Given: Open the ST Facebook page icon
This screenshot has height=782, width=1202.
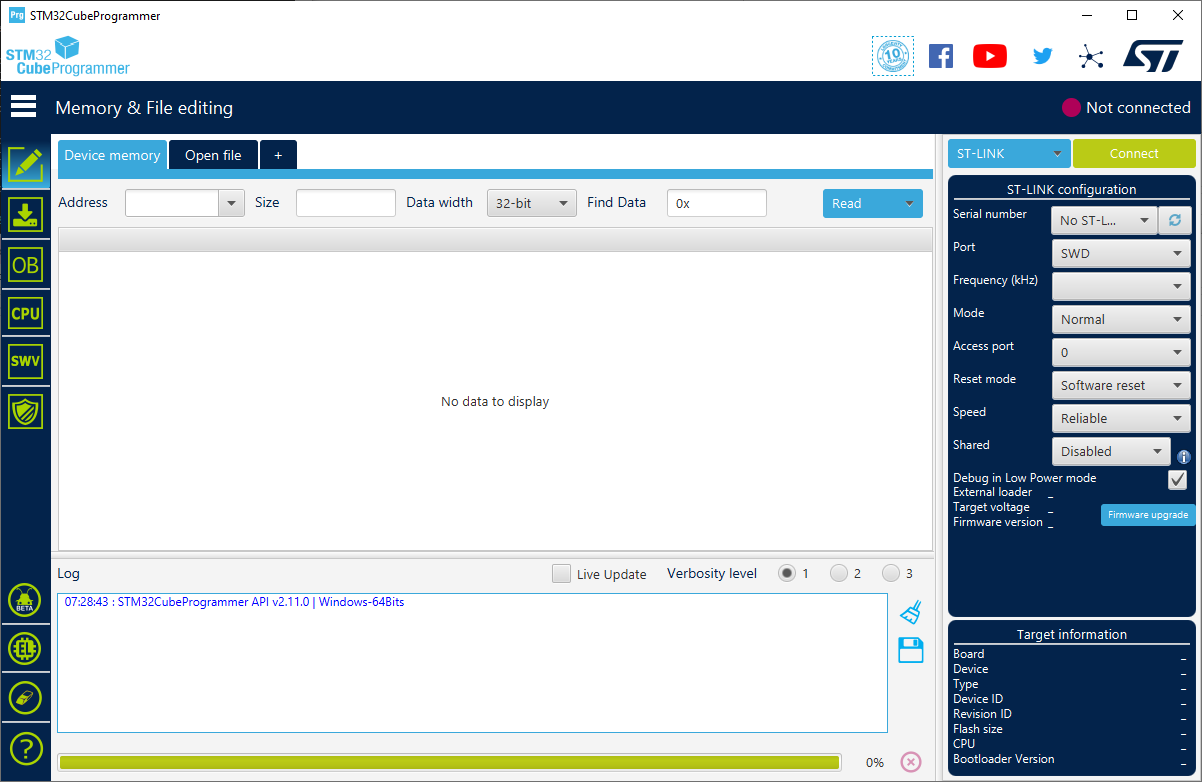Looking at the screenshot, I should tap(941, 56).
